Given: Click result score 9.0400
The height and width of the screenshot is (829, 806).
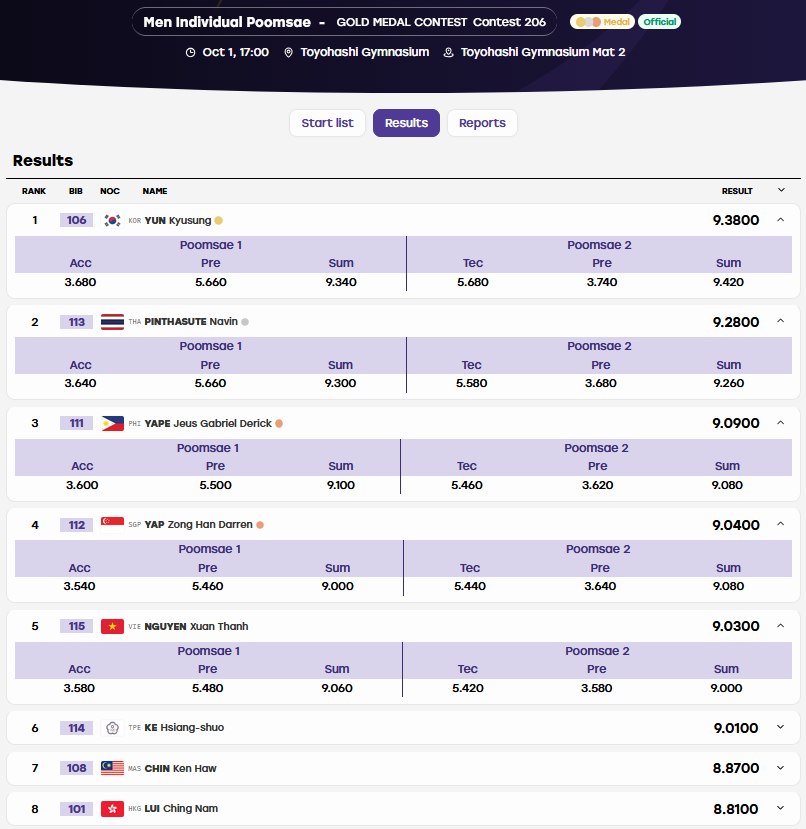Looking at the screenshot, I should tap(736, 525).
